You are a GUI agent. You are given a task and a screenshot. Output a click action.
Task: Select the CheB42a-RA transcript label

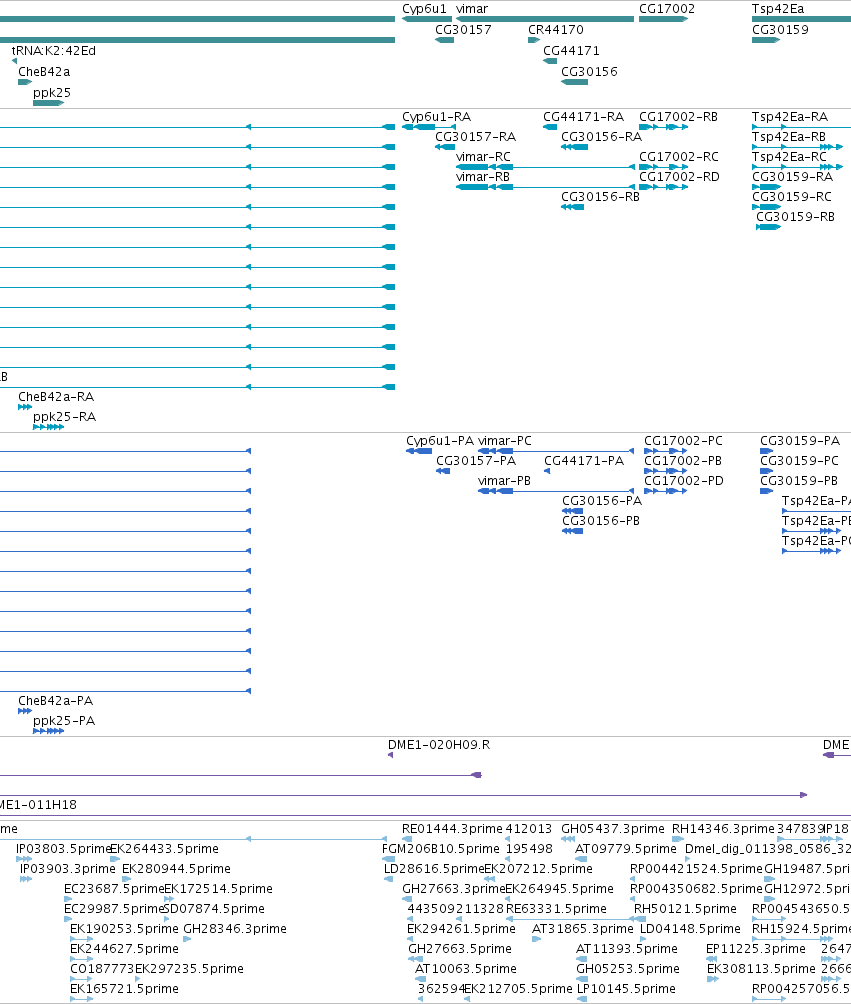56,397
